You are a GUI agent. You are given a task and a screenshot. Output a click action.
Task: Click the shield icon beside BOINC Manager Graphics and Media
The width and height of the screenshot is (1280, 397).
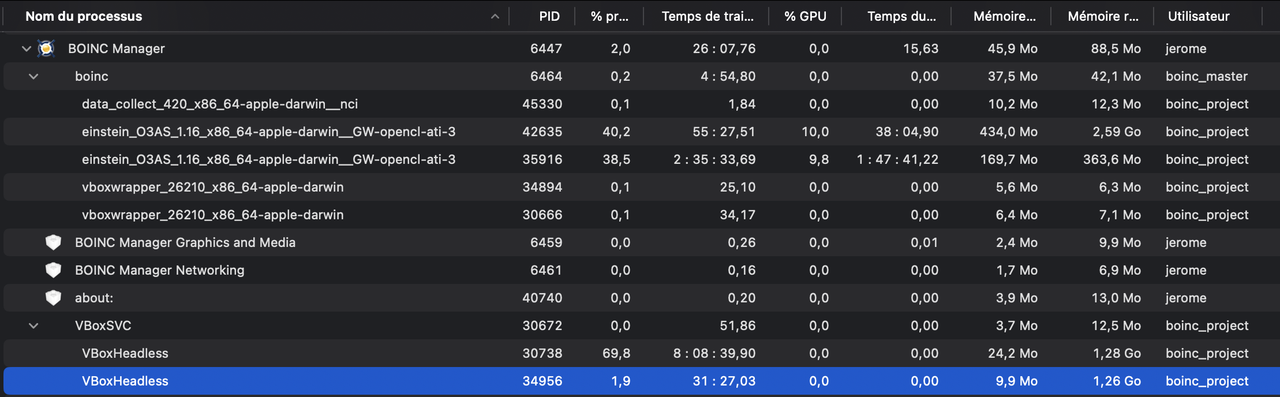pyautogui.click(x=54, y=242)
